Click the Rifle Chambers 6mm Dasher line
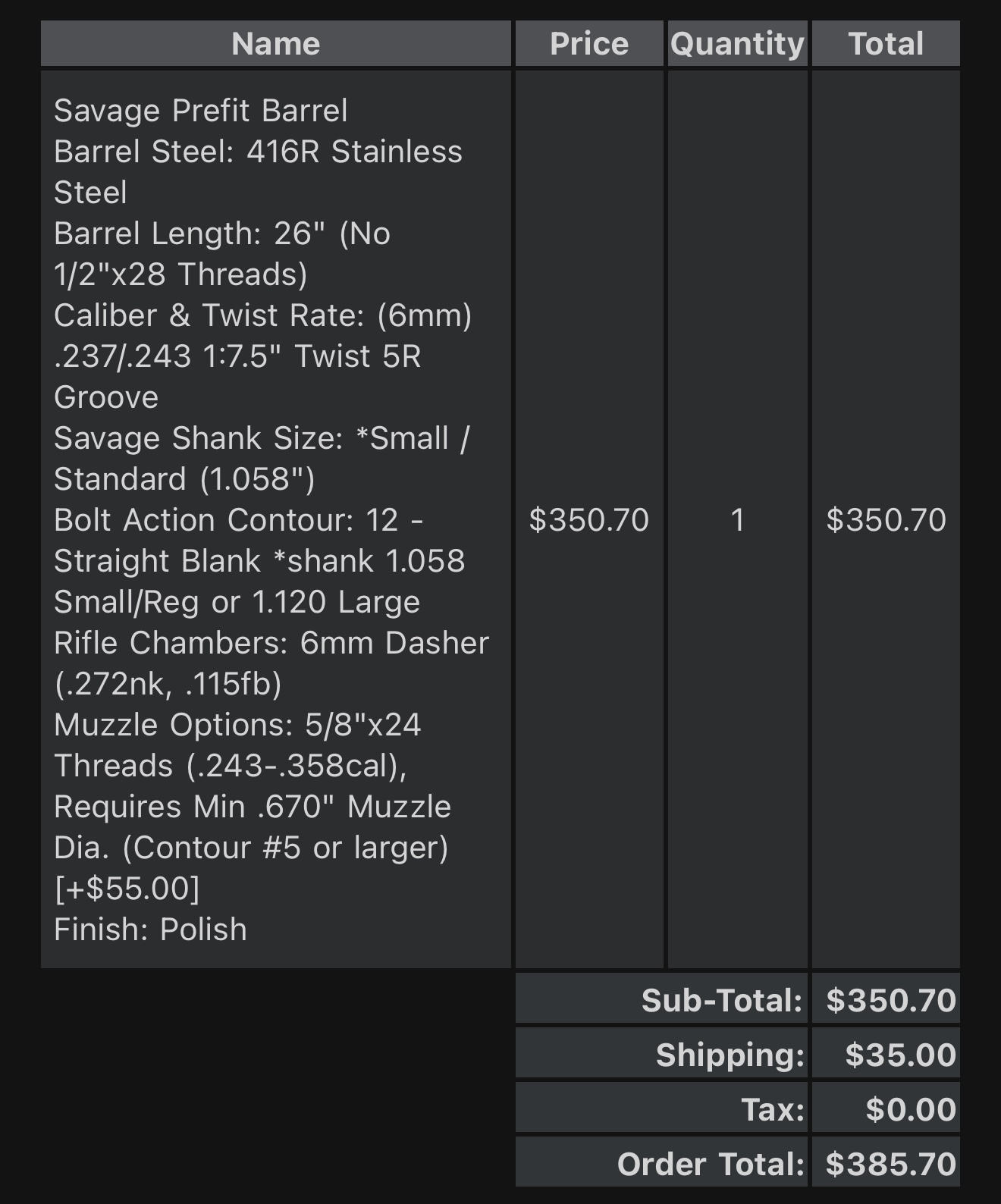This screenshot has height=1204, width=1001. click(271, 643)
